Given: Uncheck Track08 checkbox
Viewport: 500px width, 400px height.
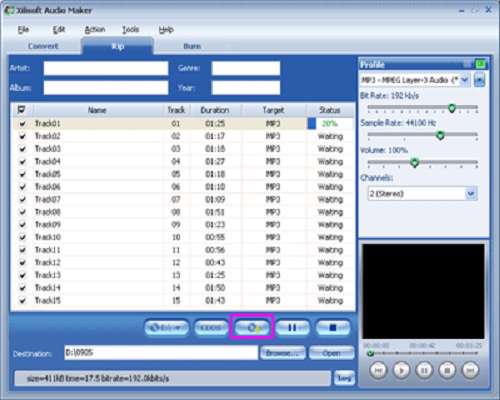Looking at the screenshot, I should 22,212.
